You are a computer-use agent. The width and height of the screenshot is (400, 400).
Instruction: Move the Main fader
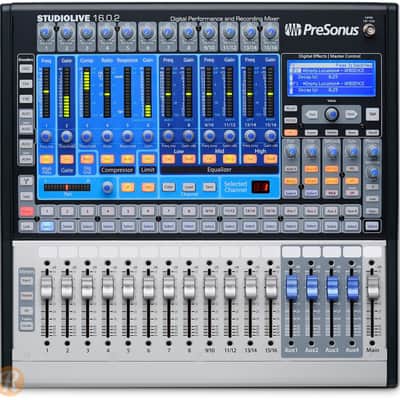373,287
